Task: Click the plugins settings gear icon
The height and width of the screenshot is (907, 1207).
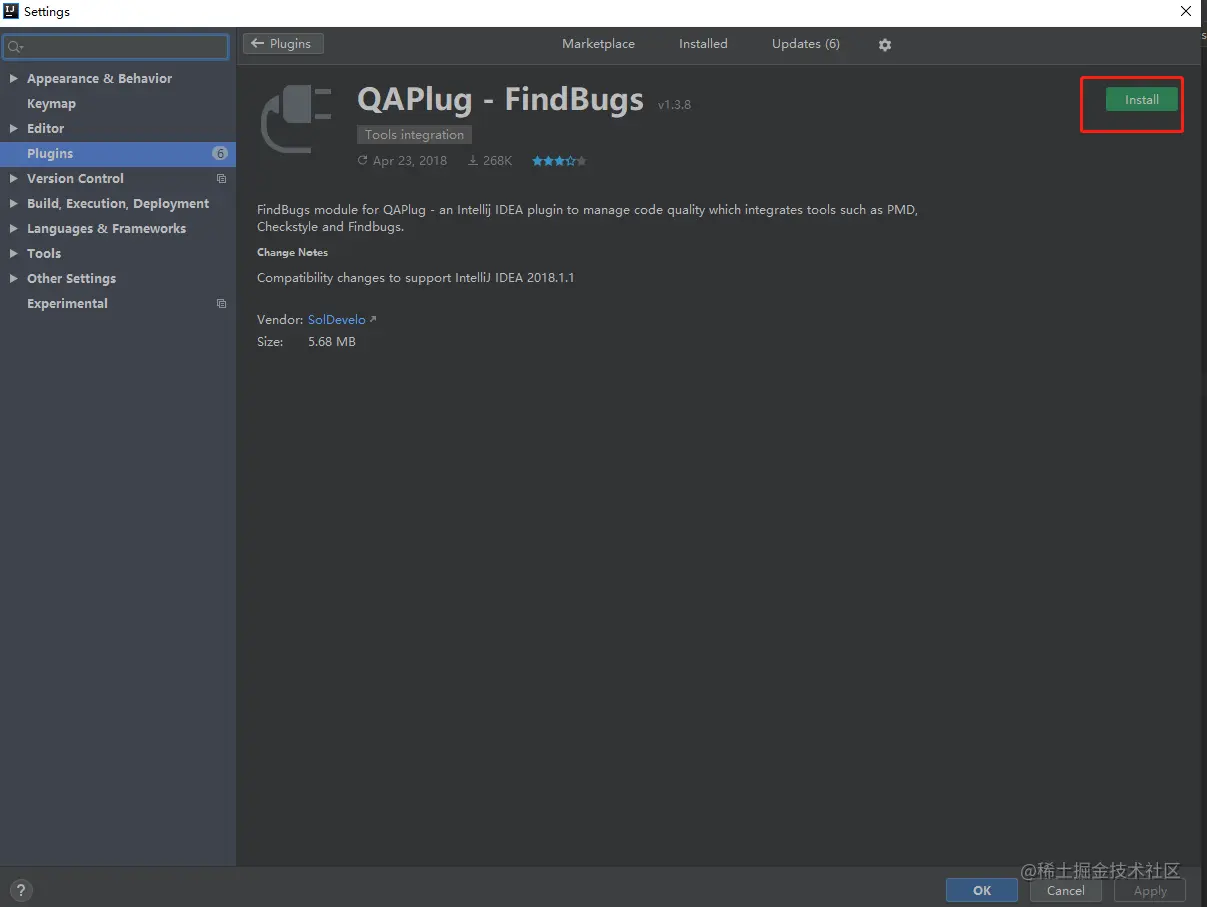Action: pyautogui.click(x=884, y=45)
